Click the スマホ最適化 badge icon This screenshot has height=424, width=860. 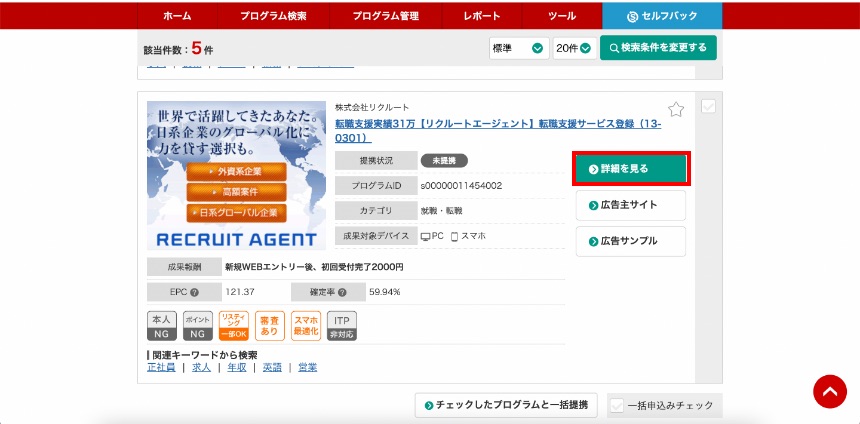point(306,326)
